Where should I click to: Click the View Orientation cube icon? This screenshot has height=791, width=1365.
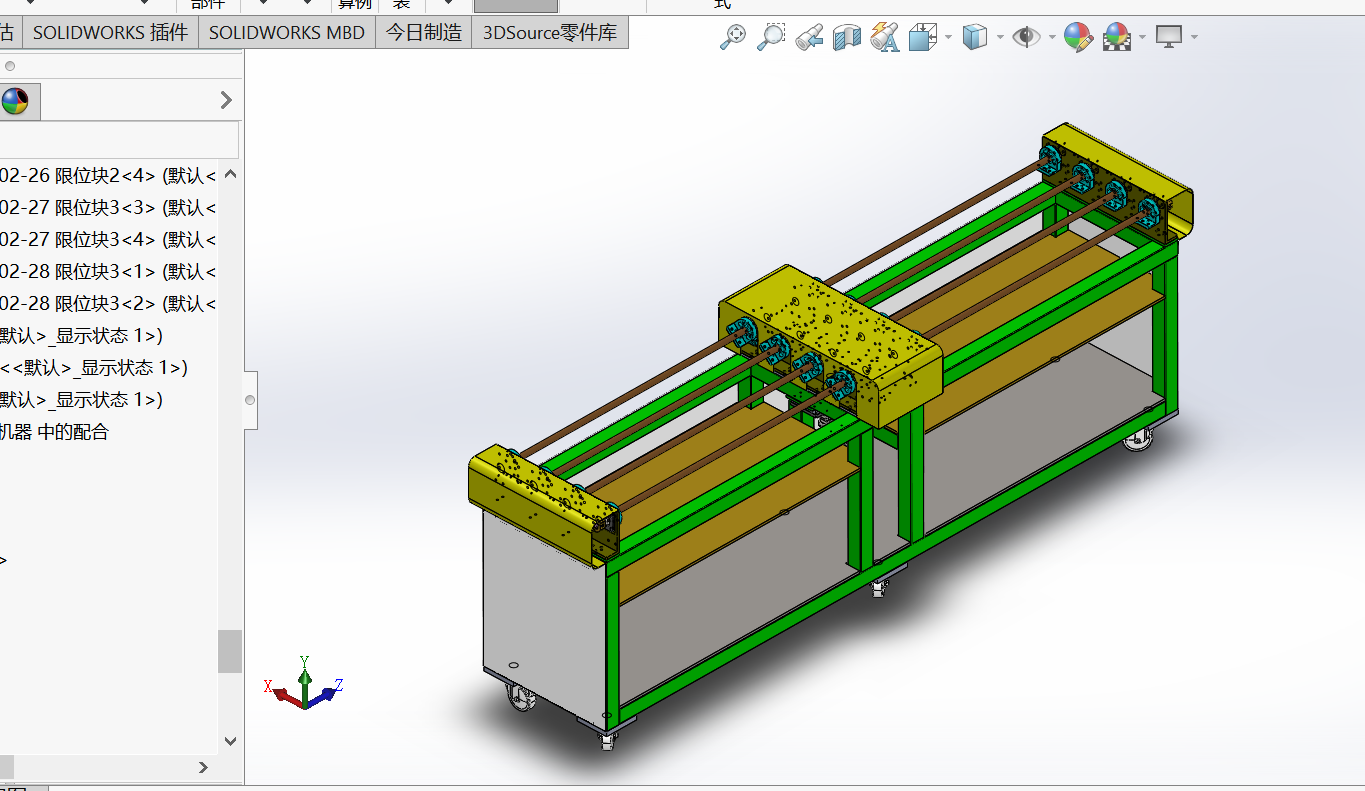tap(922, 37)
